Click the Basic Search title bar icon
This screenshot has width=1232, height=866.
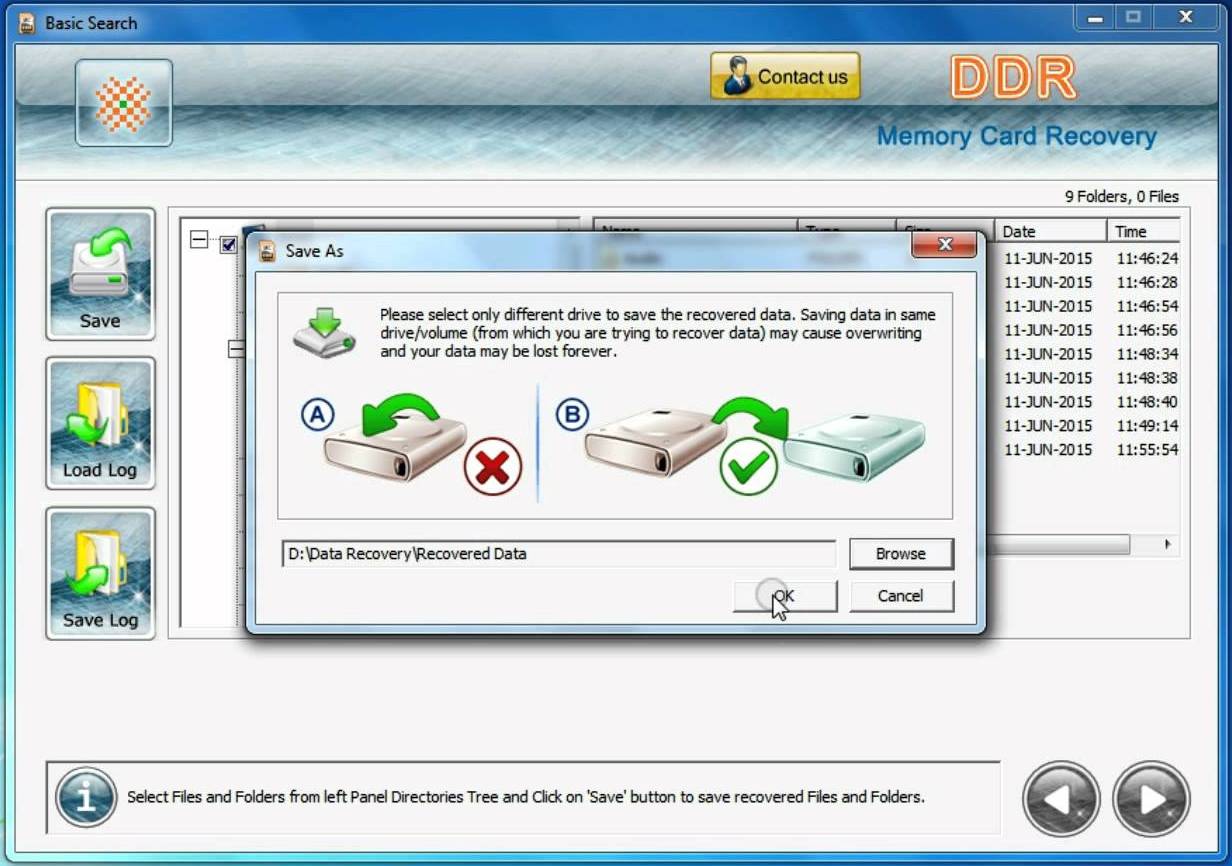(27, 23)
